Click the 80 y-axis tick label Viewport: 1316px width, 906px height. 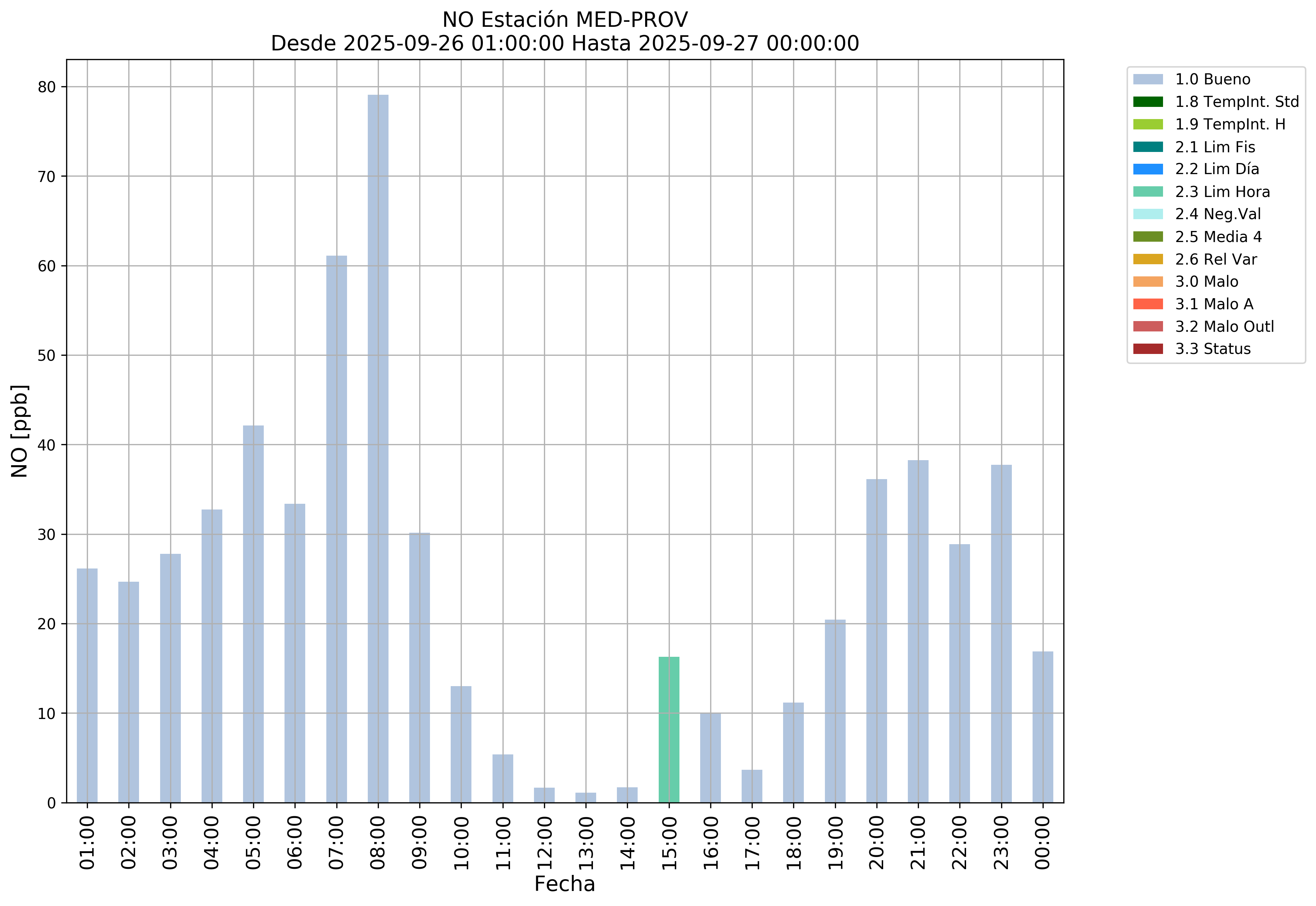click(x=47, y=87)
